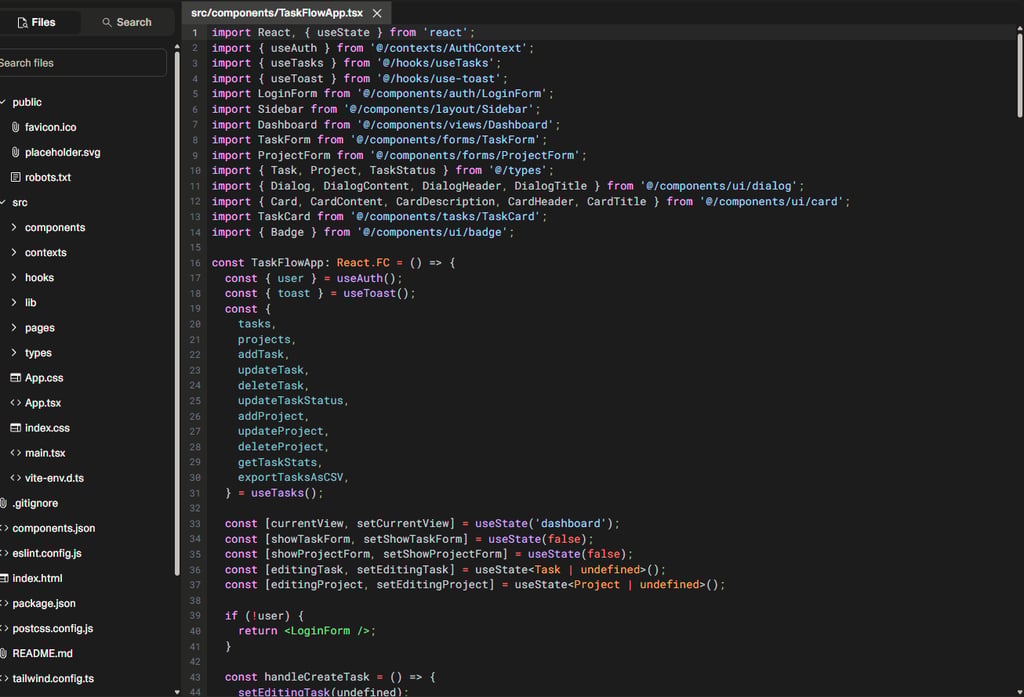Click the main.tsx code icon

click(15, 453)
